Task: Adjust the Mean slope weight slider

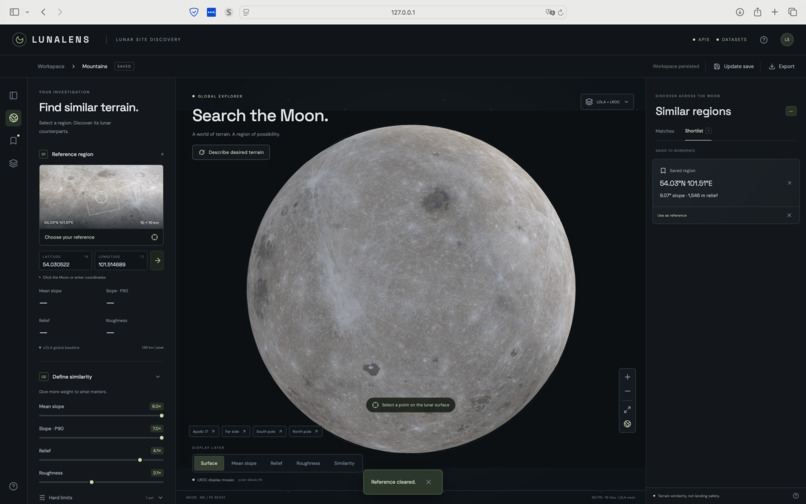Action: pyautogui.click(x=101, y=416)
